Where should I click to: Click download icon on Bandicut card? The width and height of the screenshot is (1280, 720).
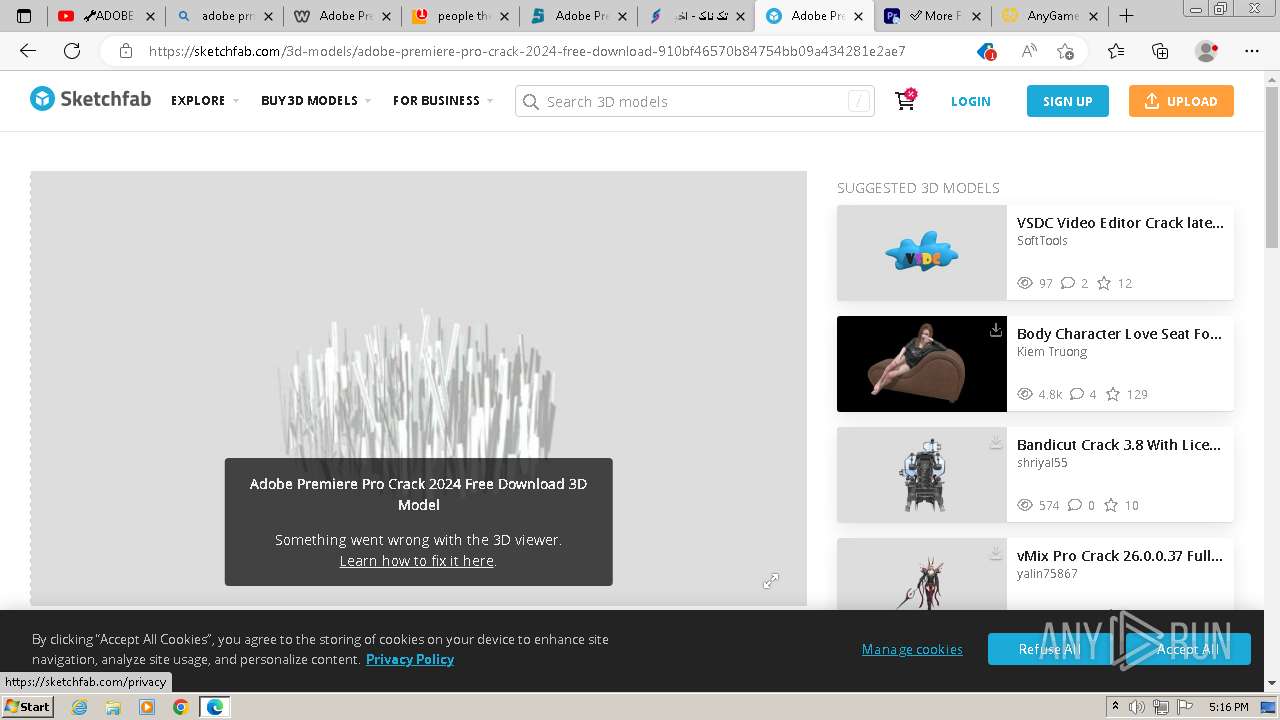[996, 441]
